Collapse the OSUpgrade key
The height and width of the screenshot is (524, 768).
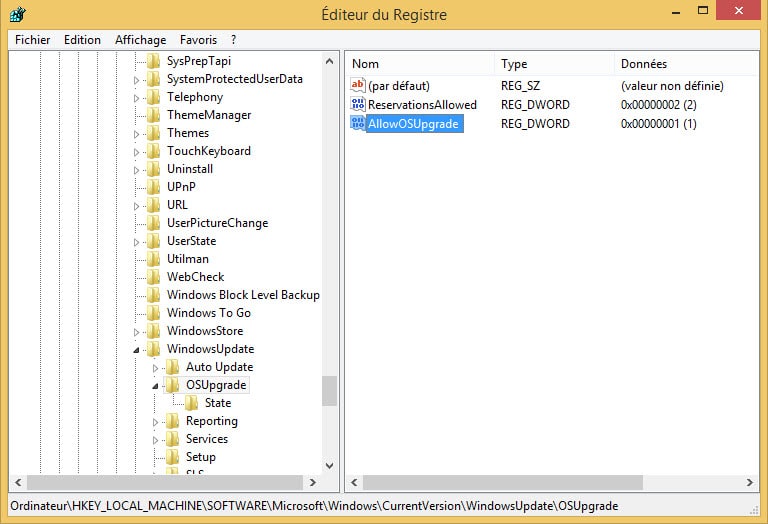(155, 386)
